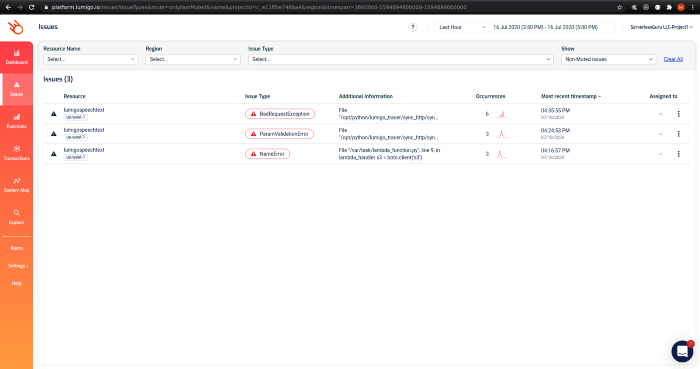Image resolution: width=700 pixels, height=369 pixels.
Task: Click timestamp 04:24:53 PM
Action: click(555, 130)
